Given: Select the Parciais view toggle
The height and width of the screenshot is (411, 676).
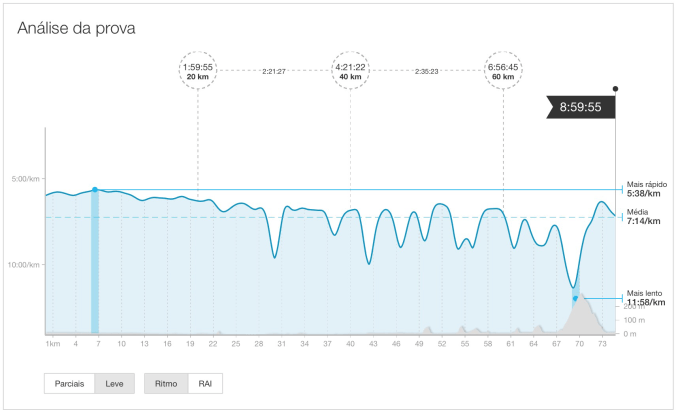Looking at the screenshot, I should [69, 383].
